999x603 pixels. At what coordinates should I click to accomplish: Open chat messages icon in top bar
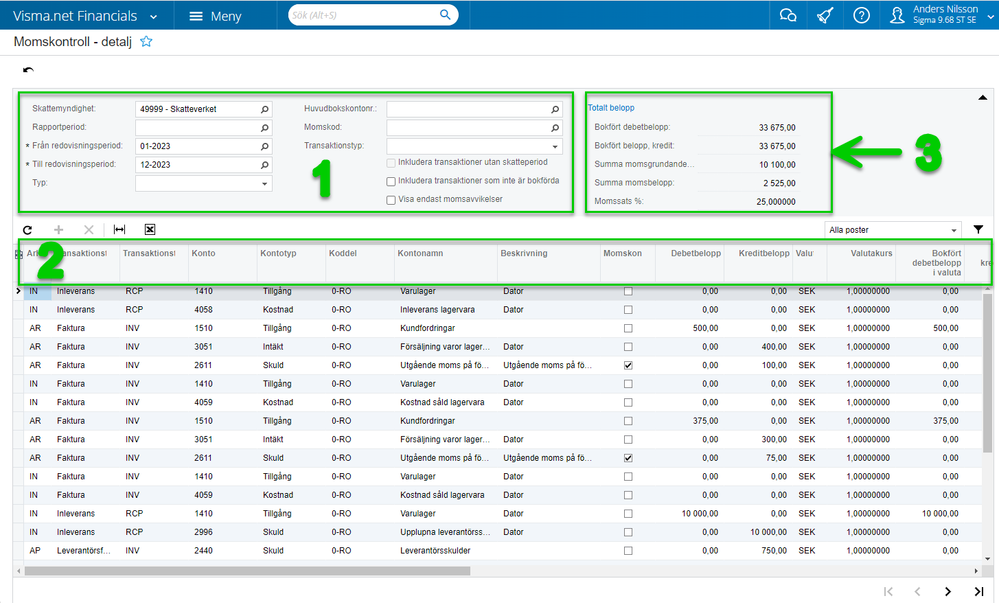click(788, 16)
